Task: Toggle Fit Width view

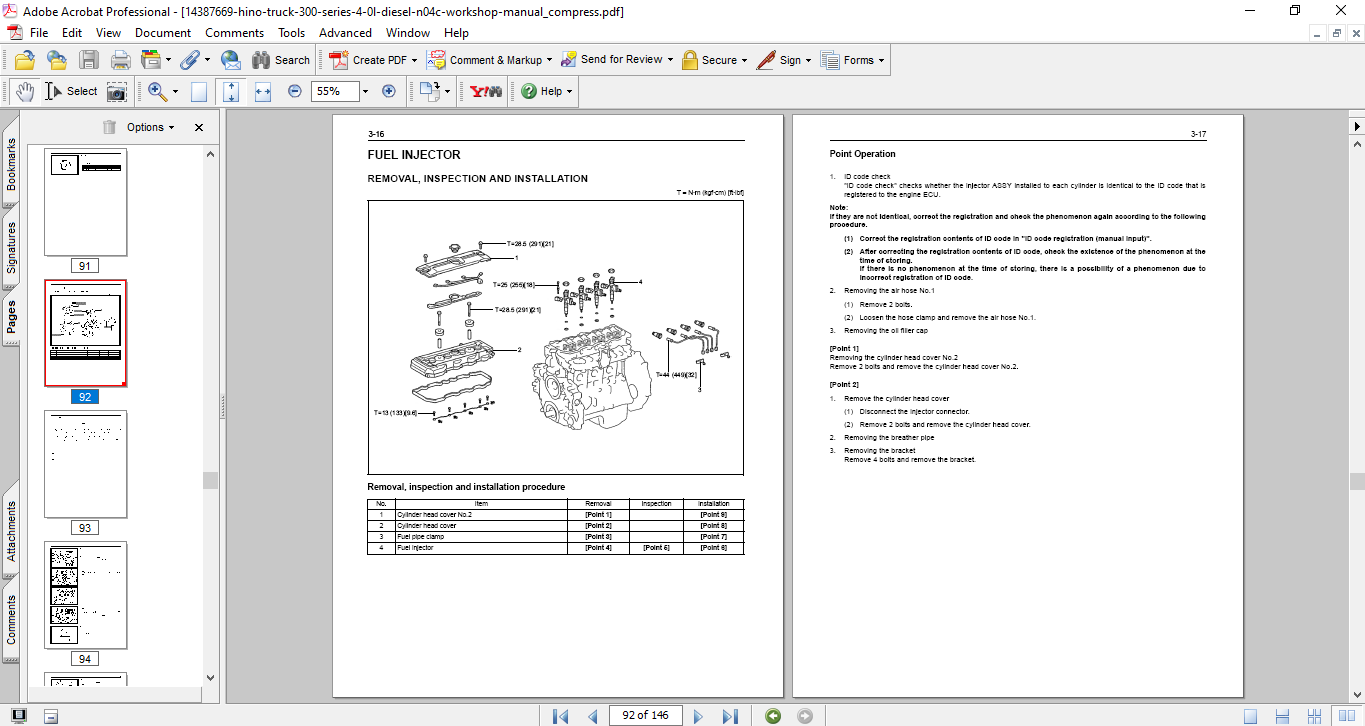Action: point(263,91)
